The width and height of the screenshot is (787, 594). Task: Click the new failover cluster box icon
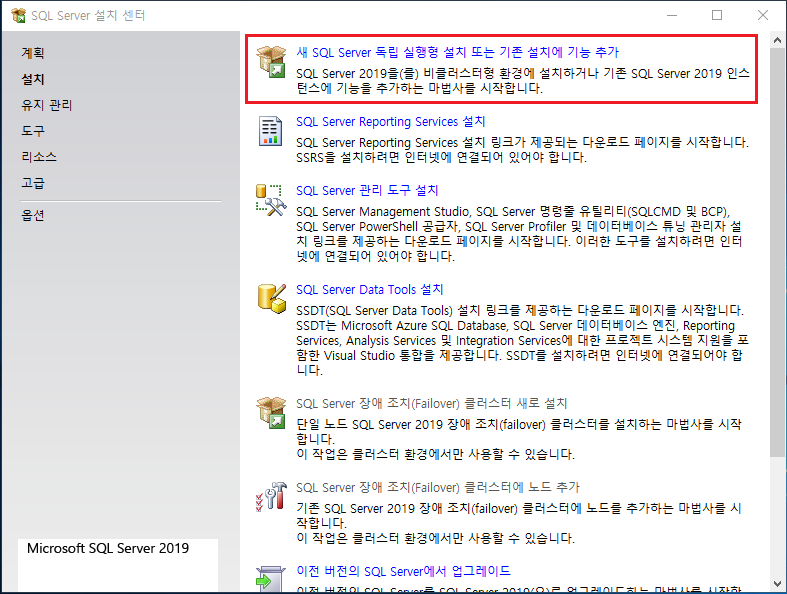[x=271, y=413]
